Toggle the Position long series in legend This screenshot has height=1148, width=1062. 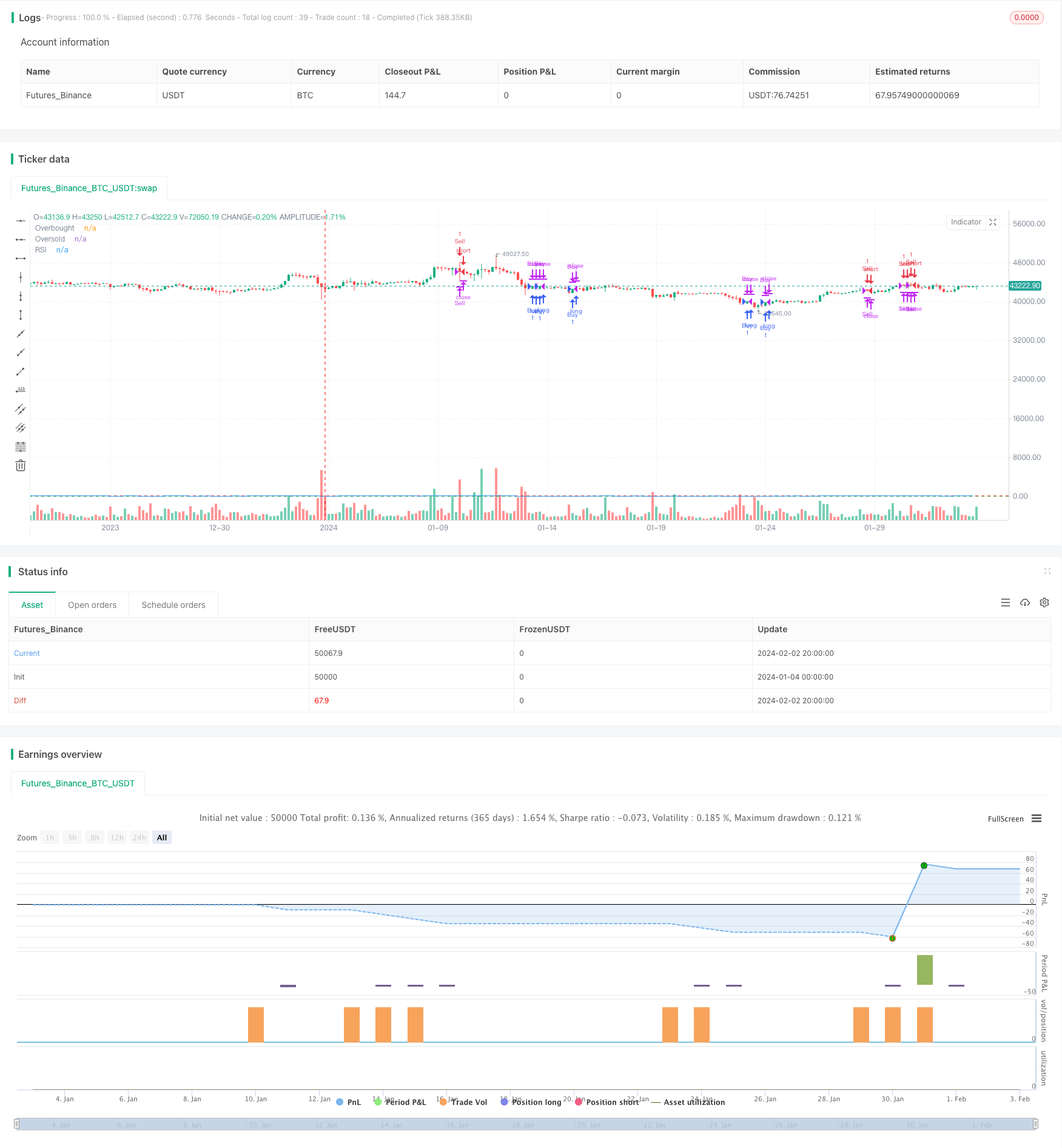(531, 1102)
